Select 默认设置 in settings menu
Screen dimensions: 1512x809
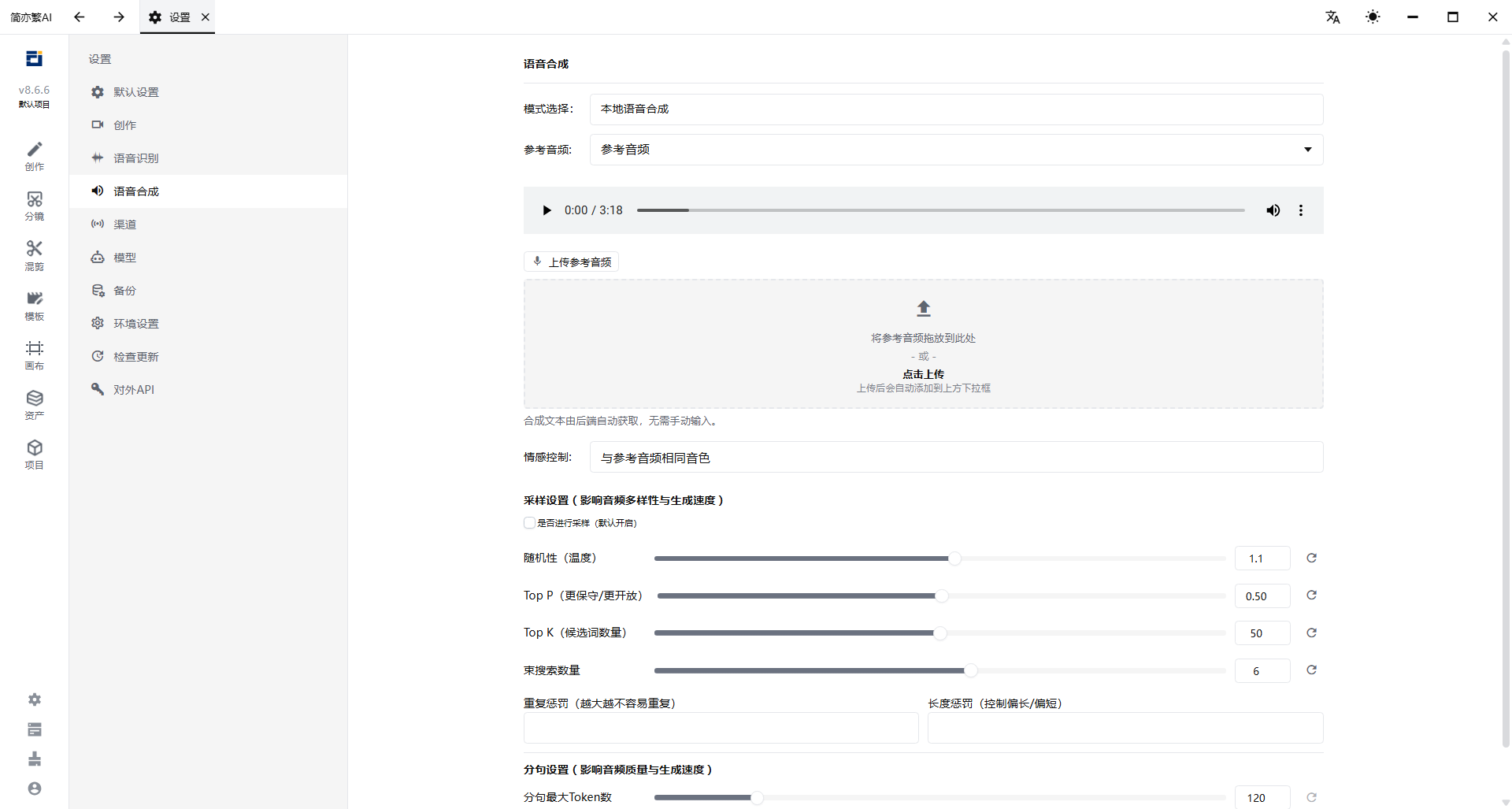pos(208,92)
